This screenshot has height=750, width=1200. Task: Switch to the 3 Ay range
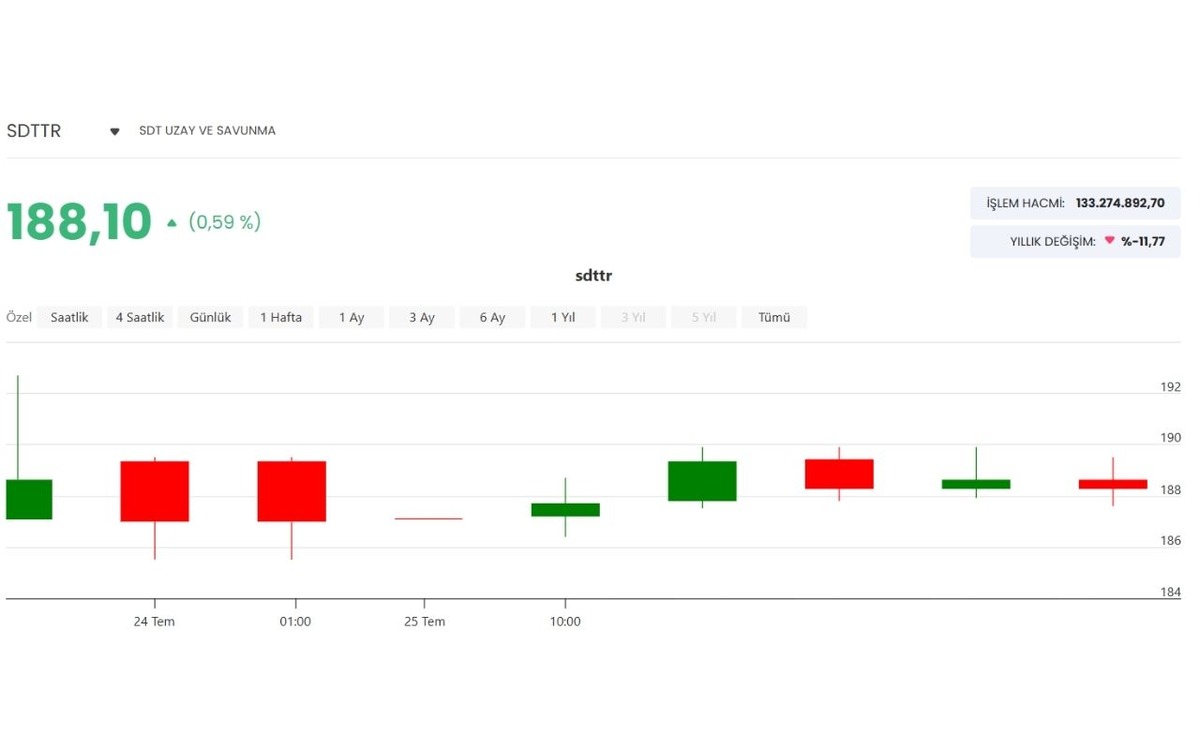422,317
